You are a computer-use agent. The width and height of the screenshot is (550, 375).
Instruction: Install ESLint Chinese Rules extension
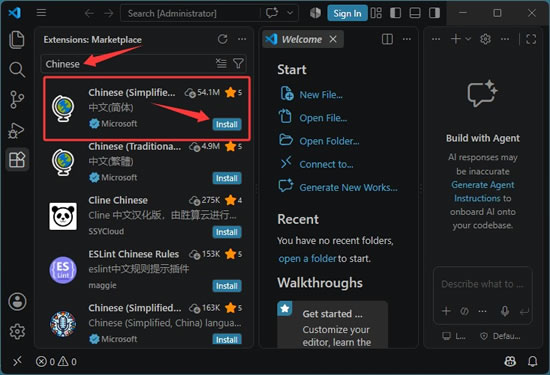point(227,286)
